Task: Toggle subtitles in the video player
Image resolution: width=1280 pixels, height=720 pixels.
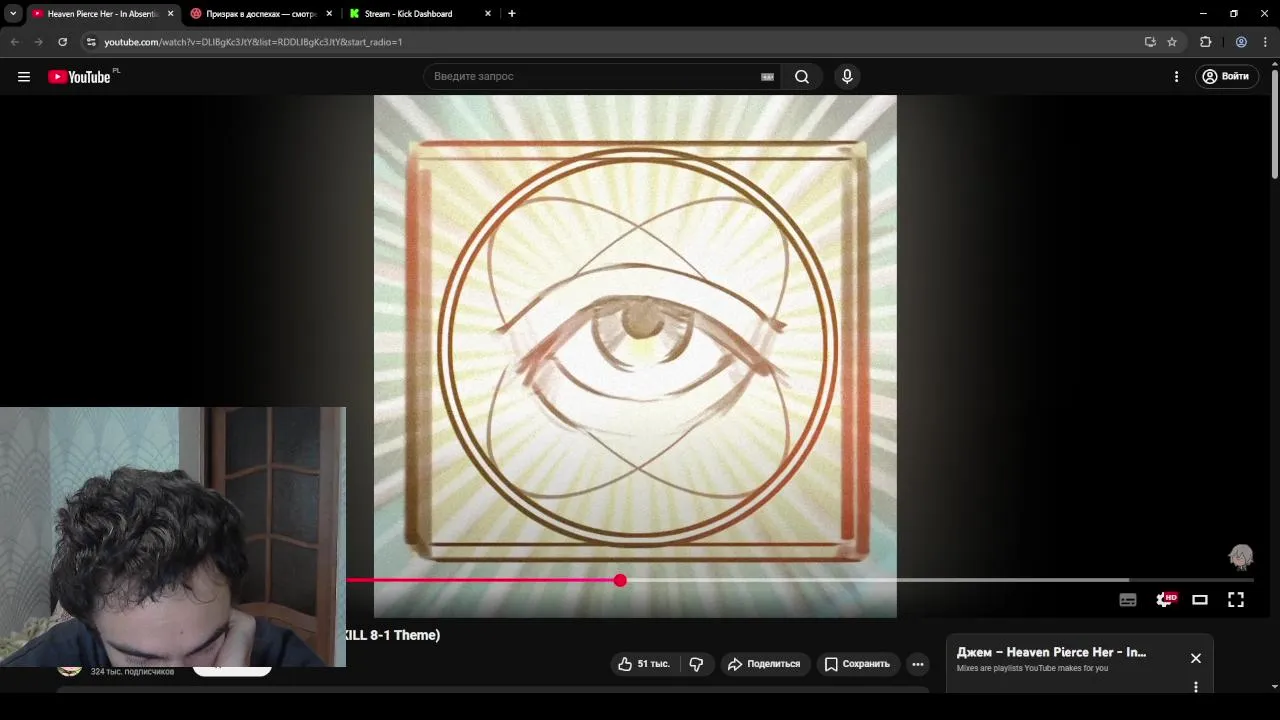Action: click(x=1128, y=600)
